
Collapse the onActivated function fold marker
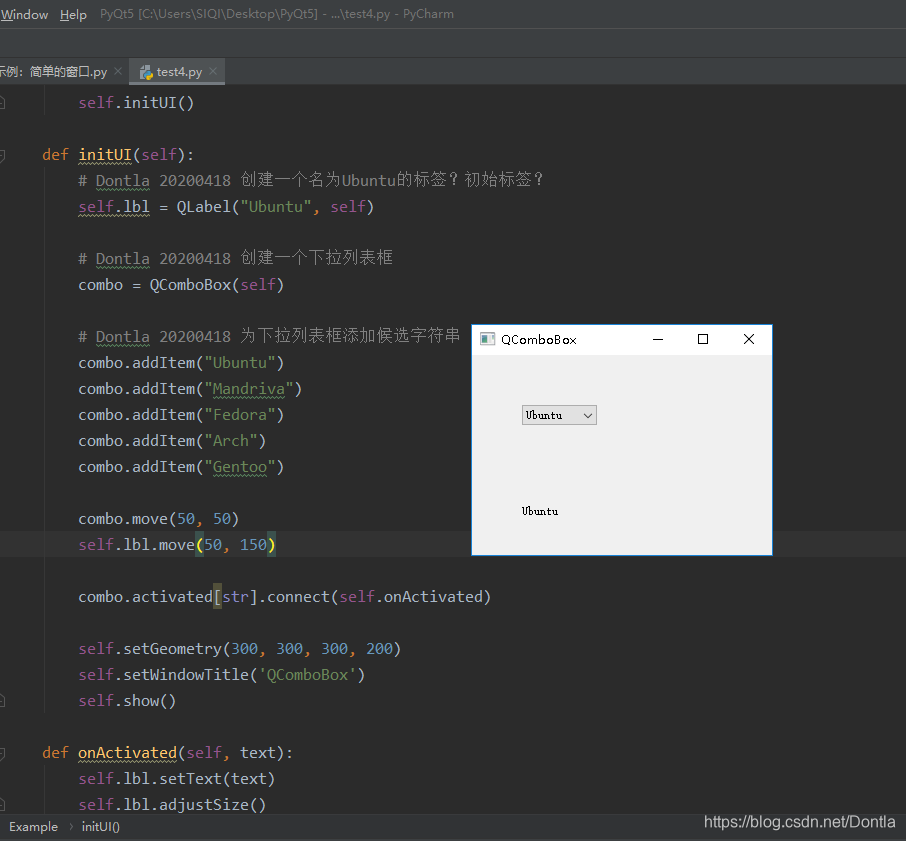2,753
